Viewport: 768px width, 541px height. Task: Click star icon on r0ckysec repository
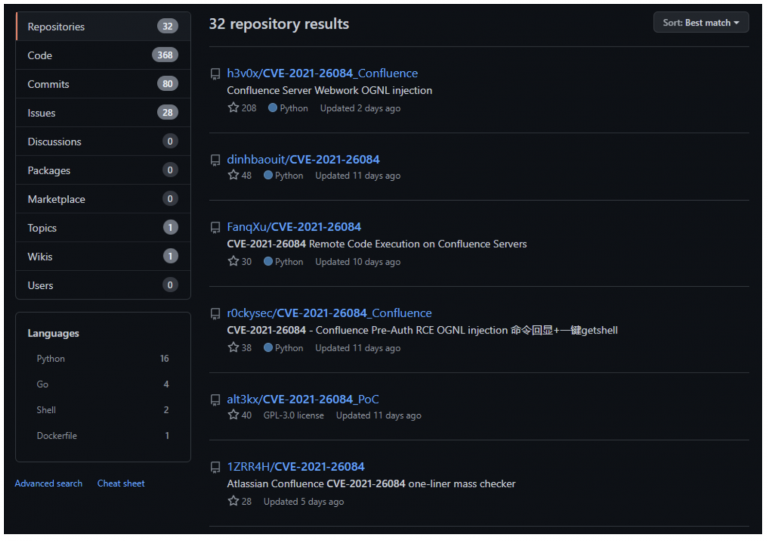point(233,348)
